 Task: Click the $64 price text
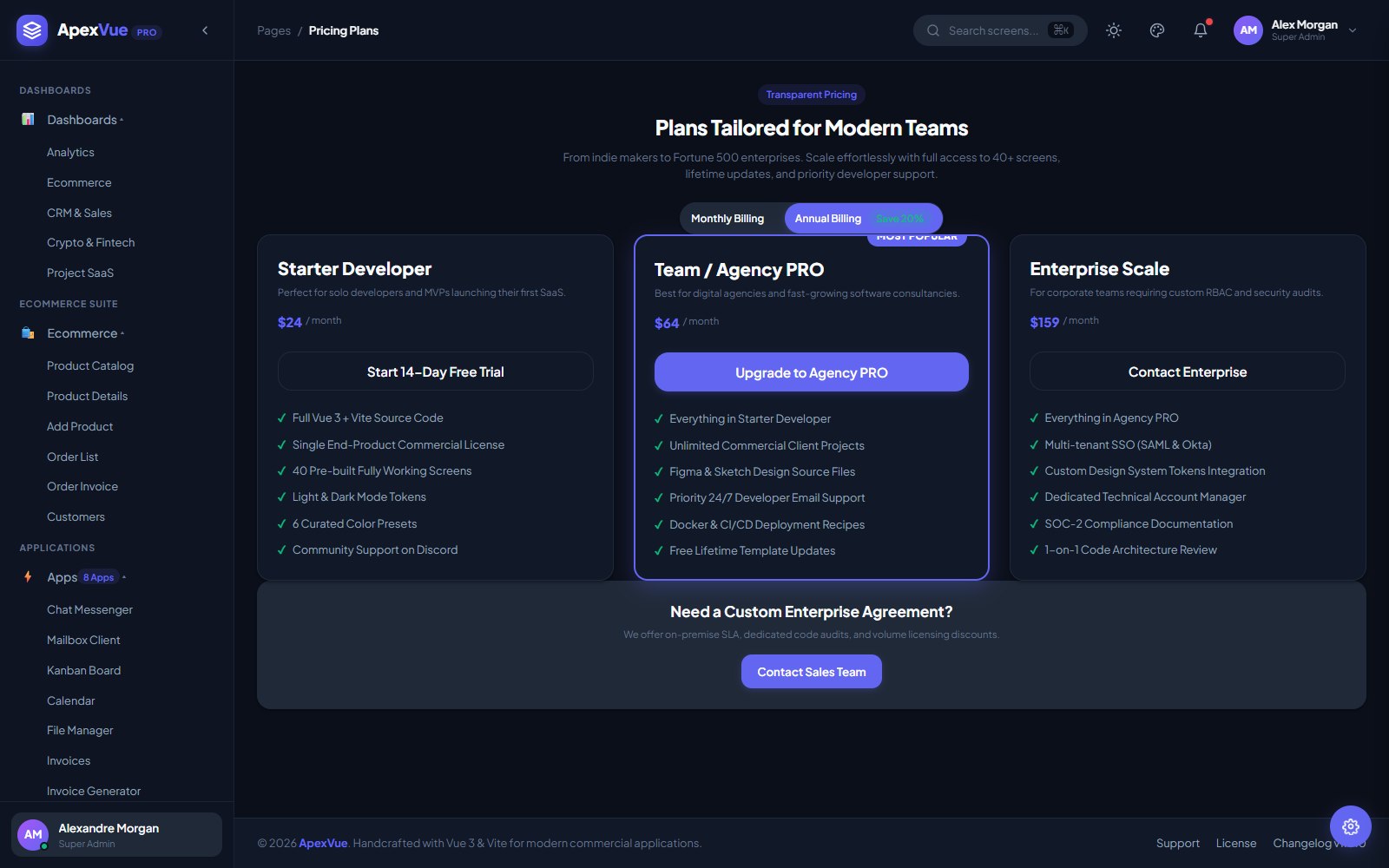tap(667, 323)
